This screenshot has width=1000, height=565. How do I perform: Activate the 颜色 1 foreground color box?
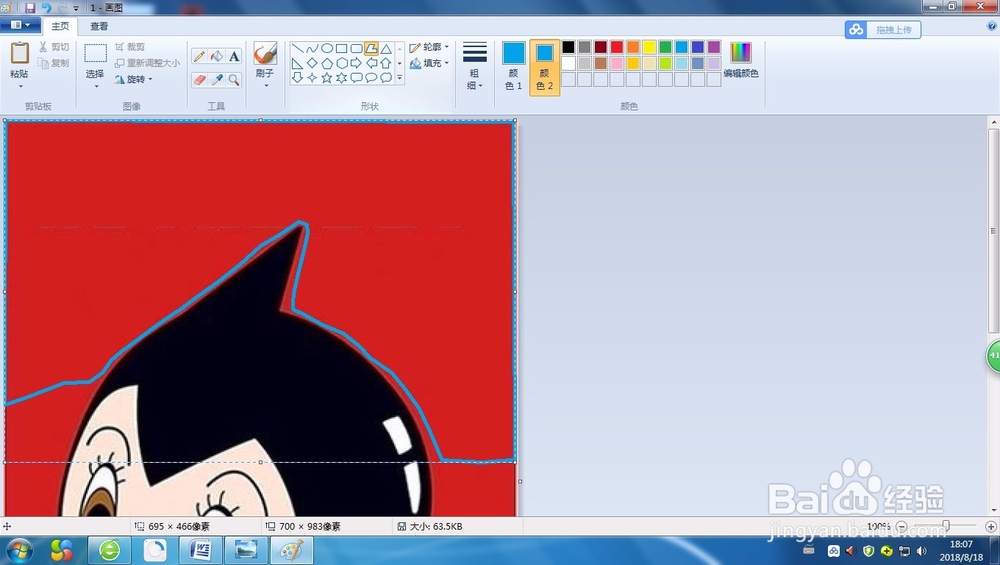pos(513,66)
